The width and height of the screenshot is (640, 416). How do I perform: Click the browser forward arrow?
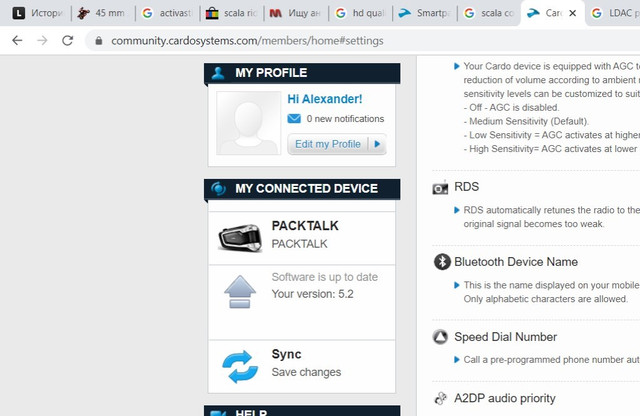pos(42,40)
